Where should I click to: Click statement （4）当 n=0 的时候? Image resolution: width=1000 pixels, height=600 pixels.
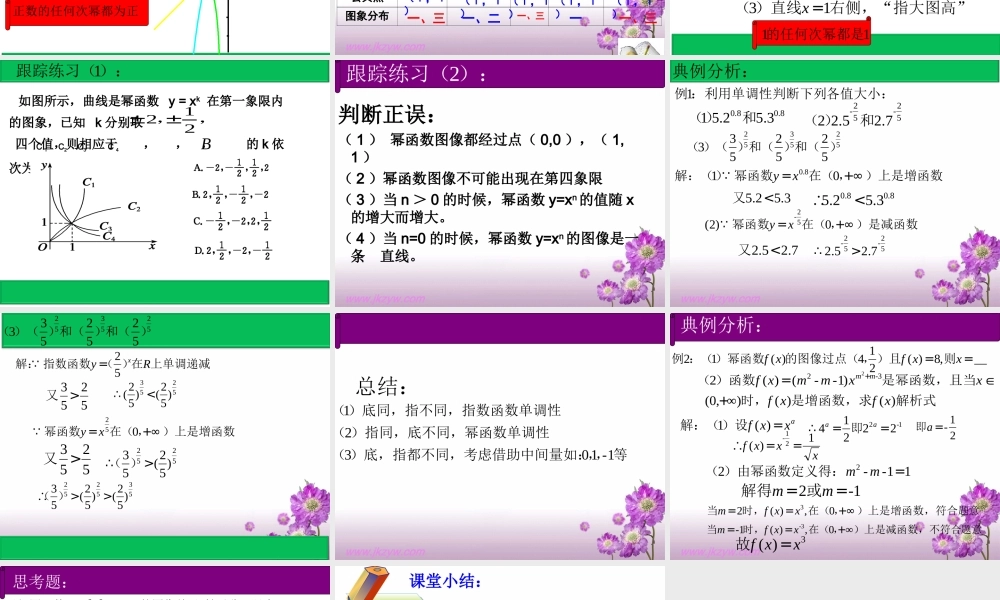[x=491, y=247]
